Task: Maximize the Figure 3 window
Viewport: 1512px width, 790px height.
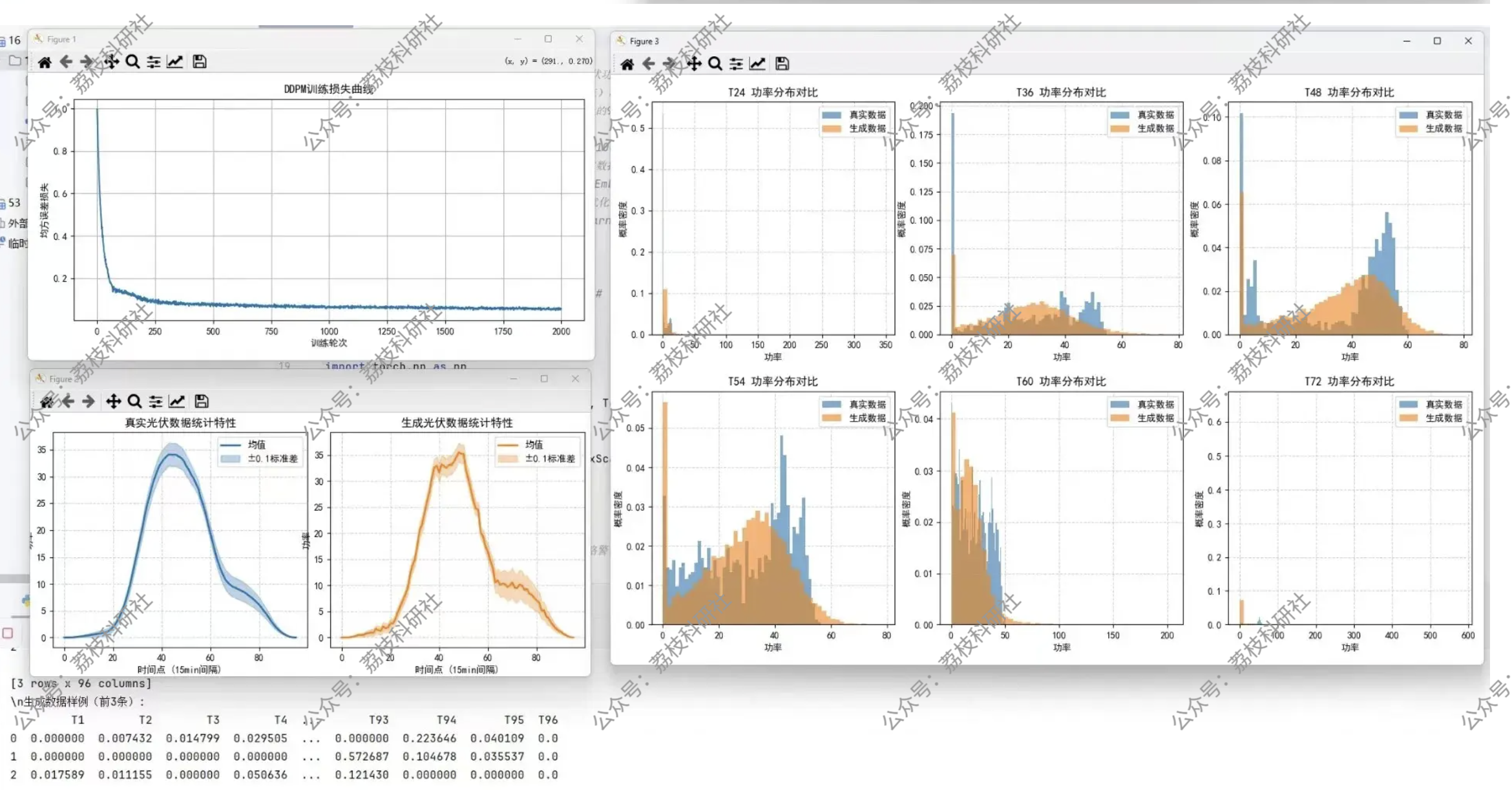Action: pos(1437,41)
